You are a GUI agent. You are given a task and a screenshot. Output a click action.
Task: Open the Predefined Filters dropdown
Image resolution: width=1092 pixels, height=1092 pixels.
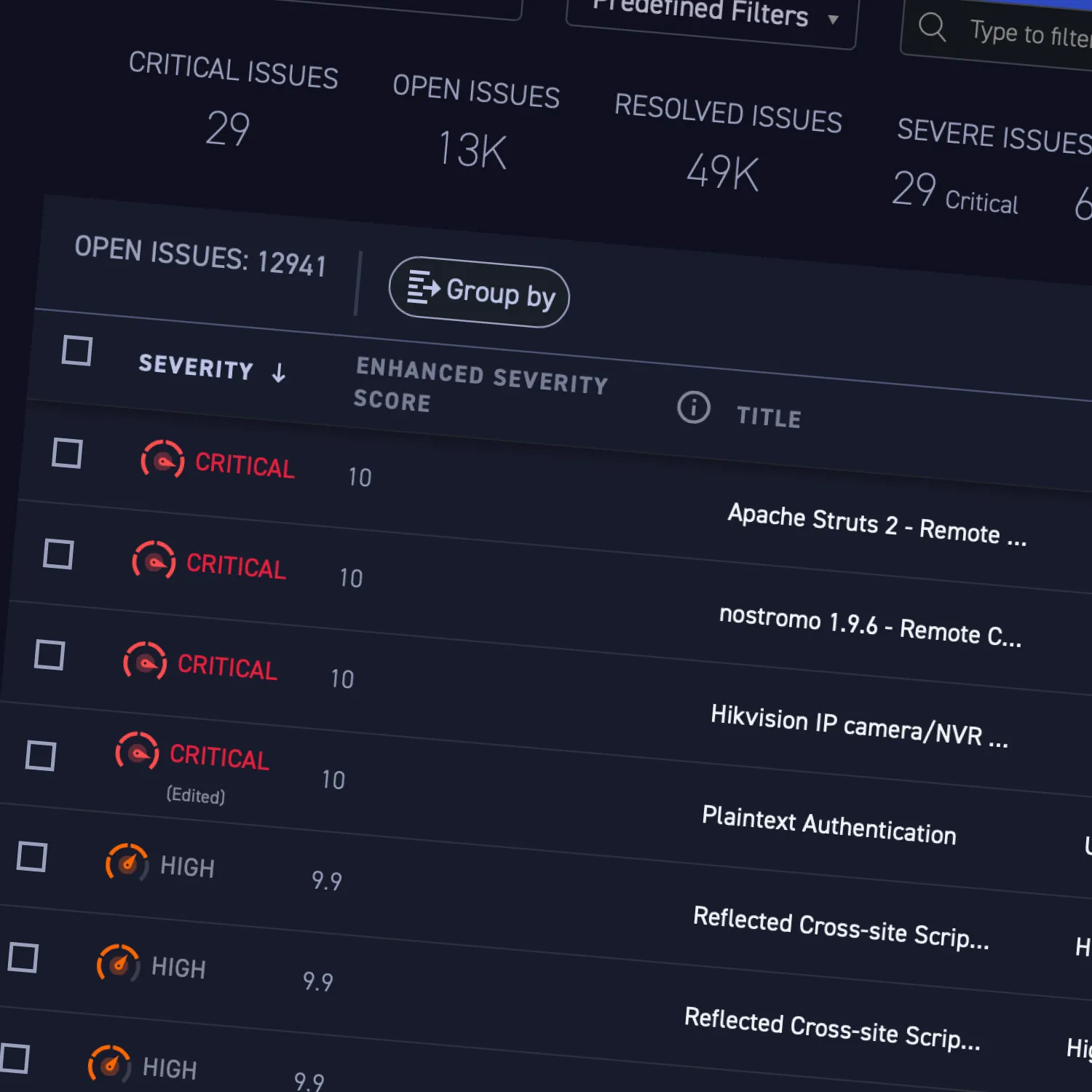pos(712,16)
